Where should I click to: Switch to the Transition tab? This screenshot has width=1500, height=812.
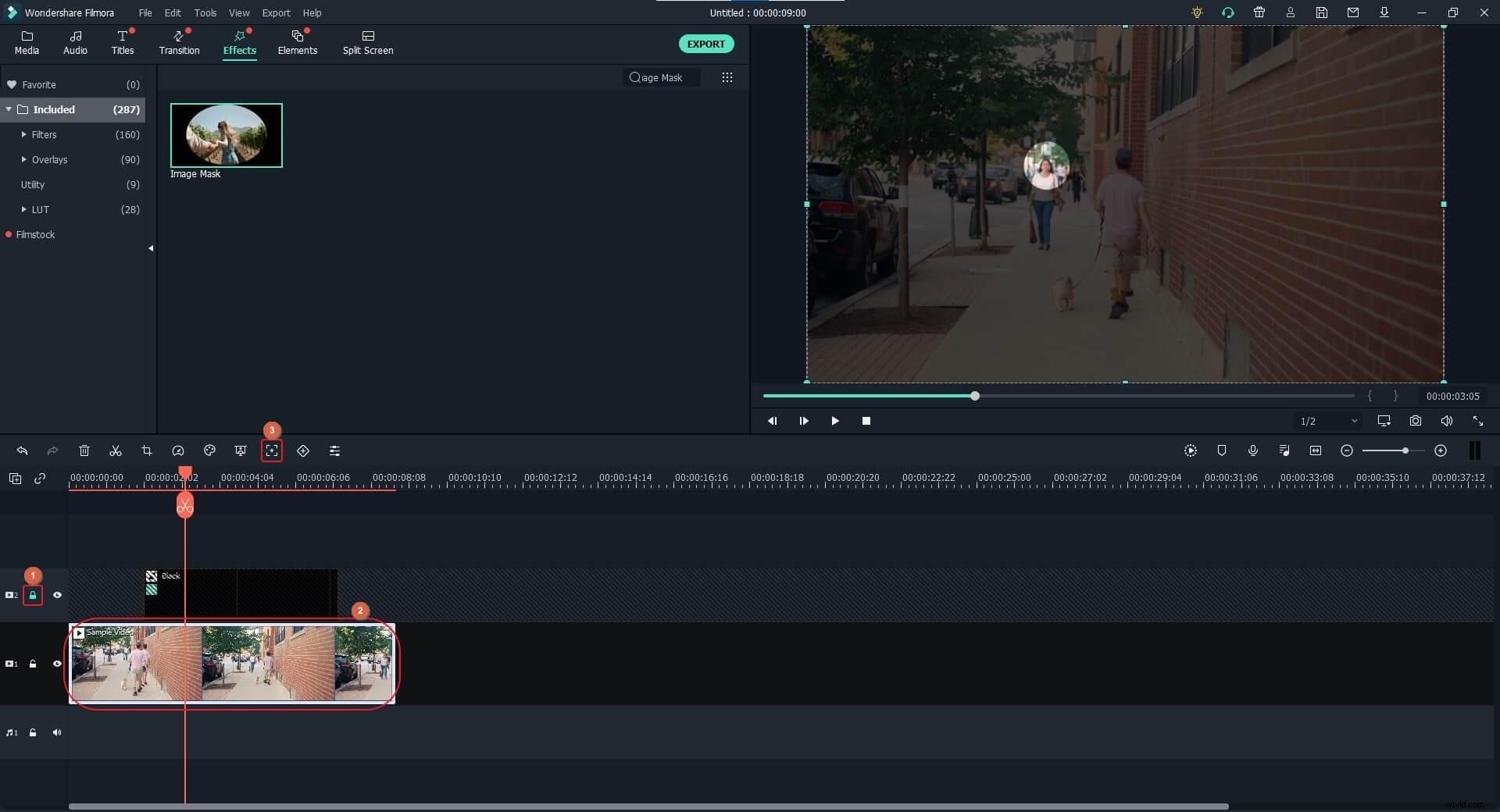click(179, 43)
